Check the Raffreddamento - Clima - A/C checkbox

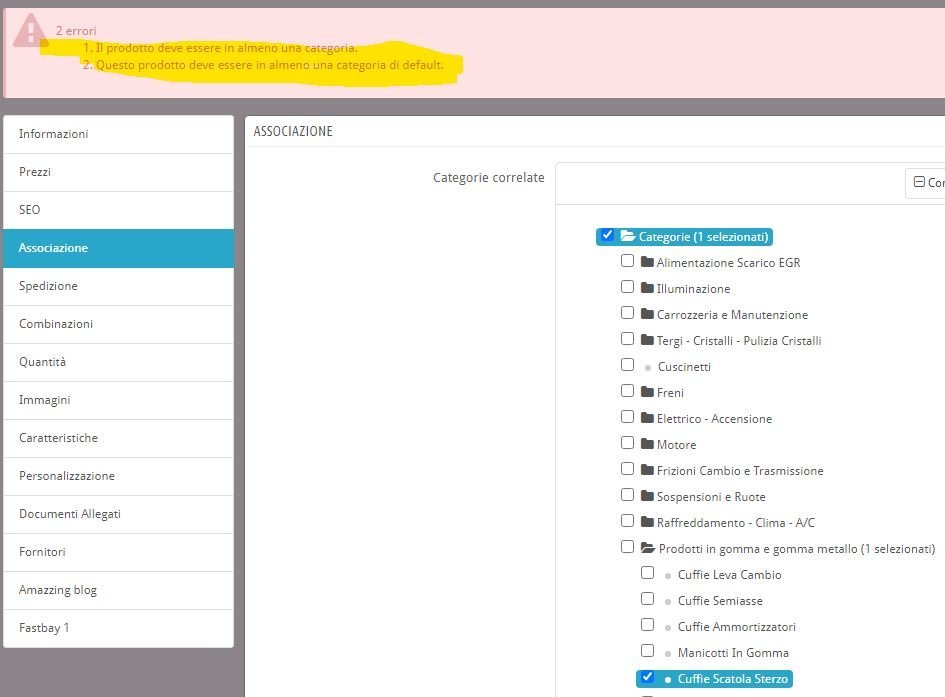click(x=627, y=520)
